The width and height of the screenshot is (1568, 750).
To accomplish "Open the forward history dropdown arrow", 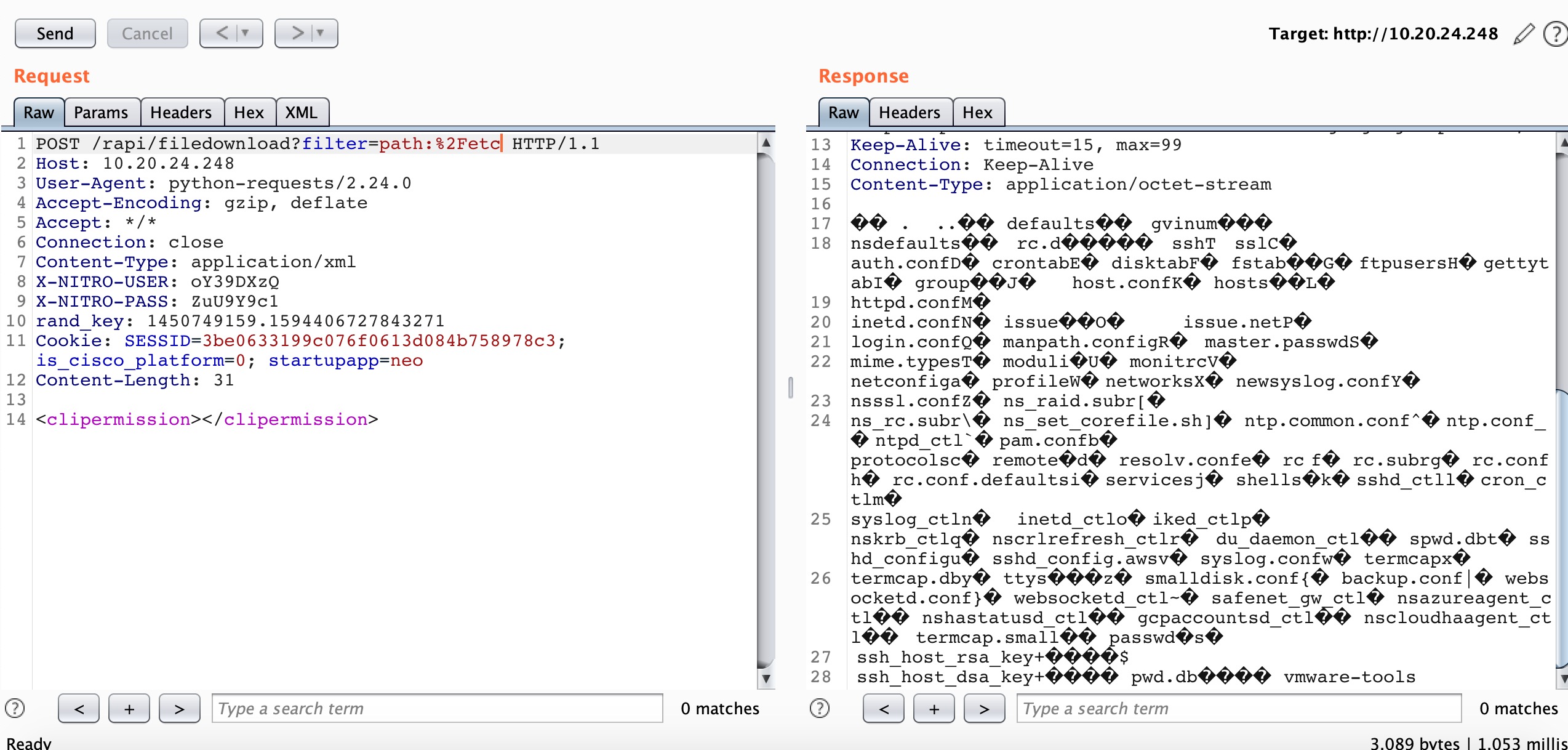I will (x=321, y=33).
